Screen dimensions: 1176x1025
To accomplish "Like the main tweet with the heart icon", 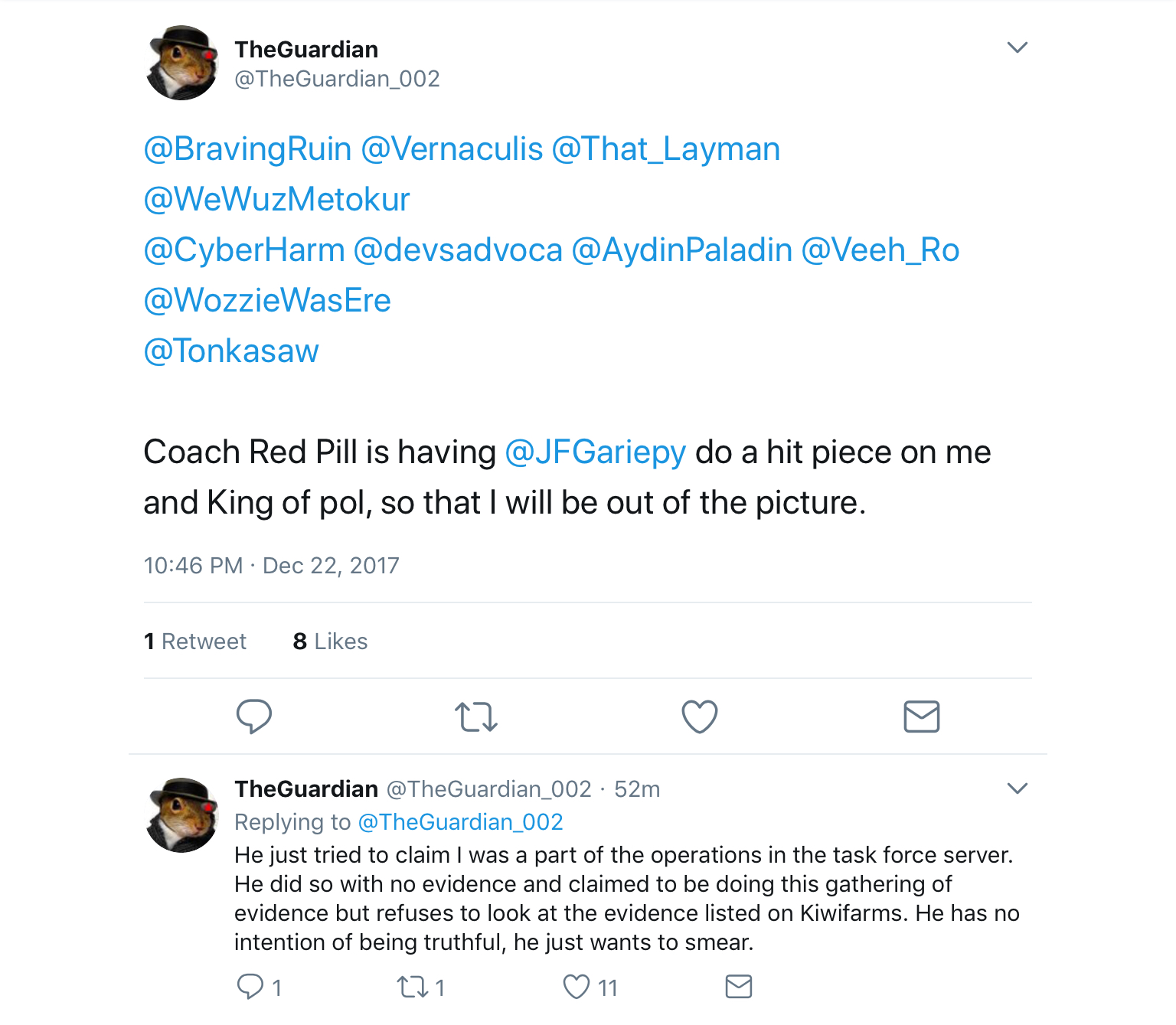I will (x=700, y=717).
